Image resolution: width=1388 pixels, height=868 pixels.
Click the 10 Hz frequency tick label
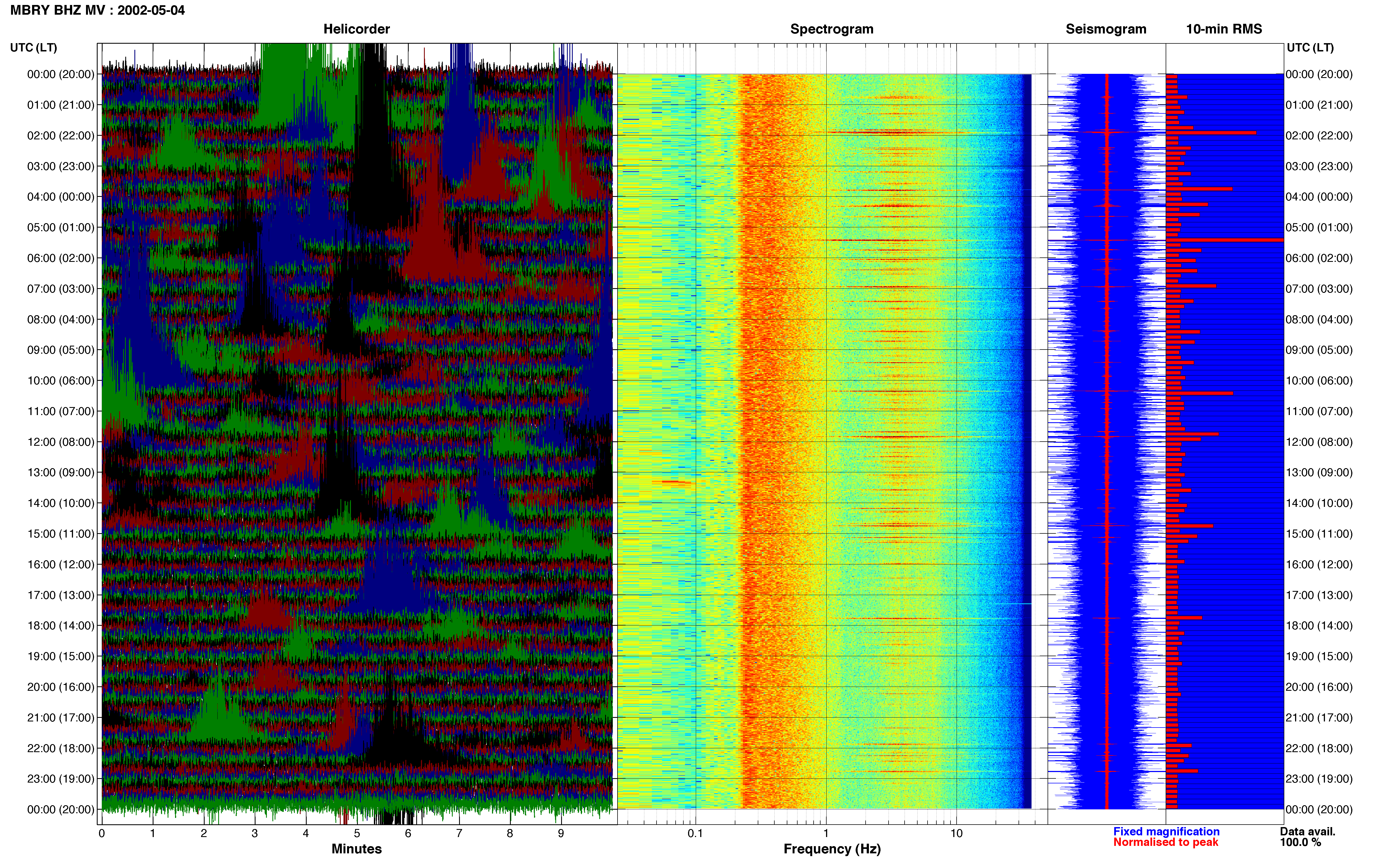tap(956, 833)
